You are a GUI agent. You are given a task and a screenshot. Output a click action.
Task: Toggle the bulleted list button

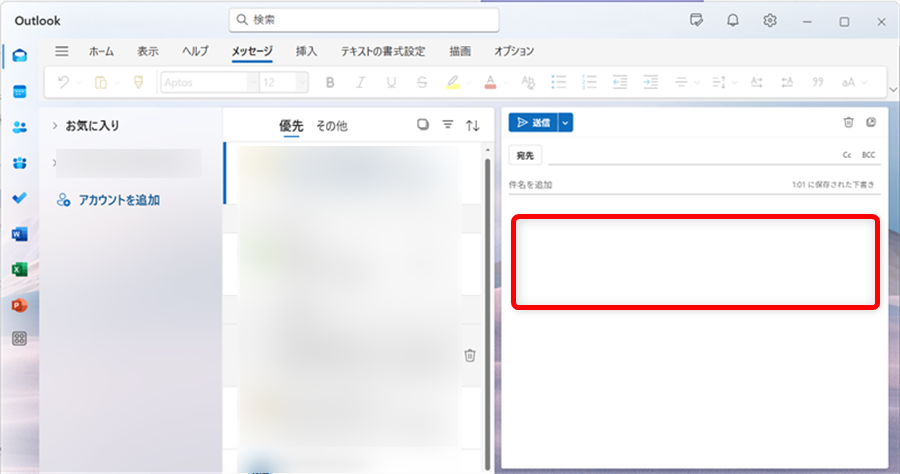tap(559, 82)
